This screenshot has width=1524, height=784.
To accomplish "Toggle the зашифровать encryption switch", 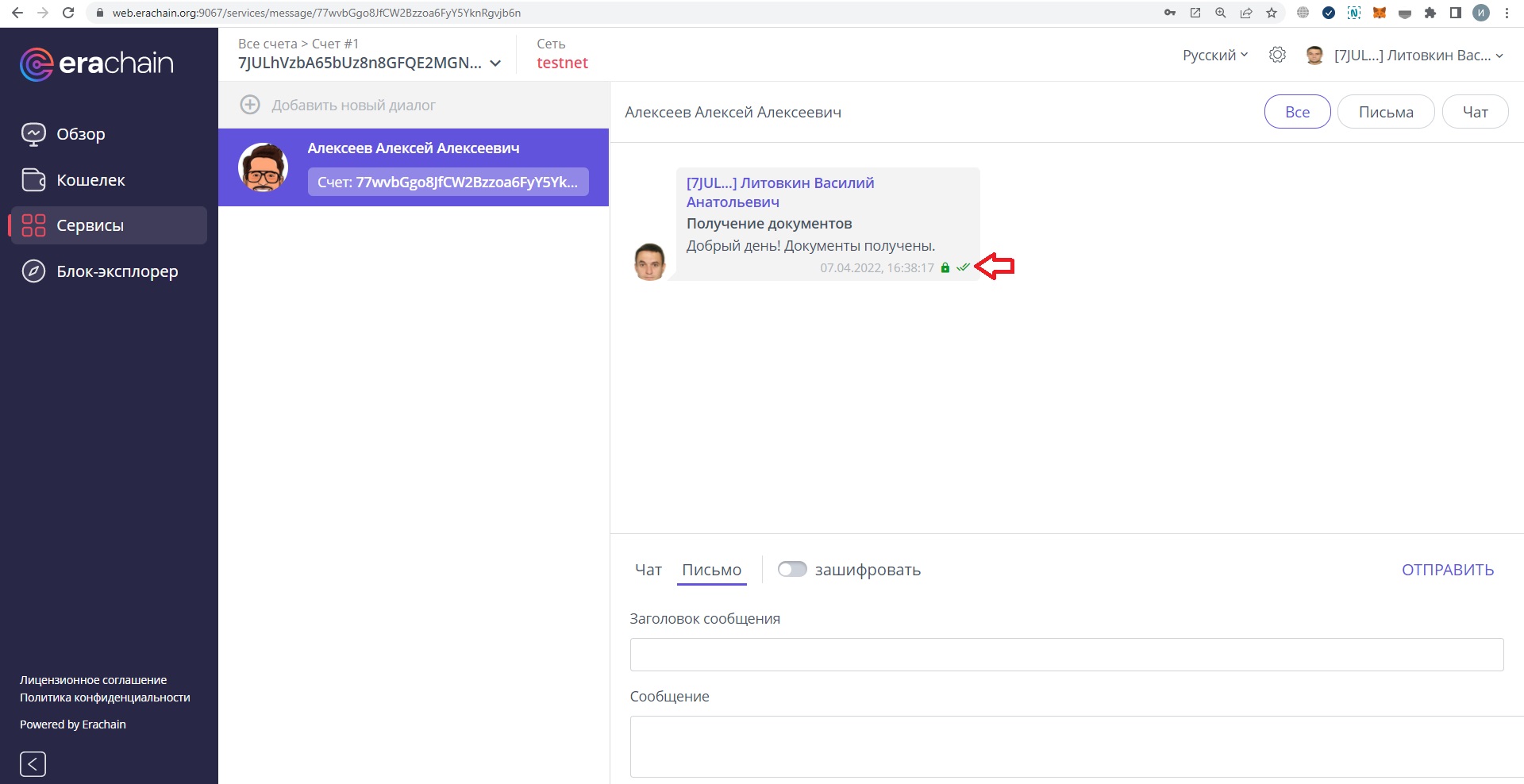I will (x=792, y=570).
